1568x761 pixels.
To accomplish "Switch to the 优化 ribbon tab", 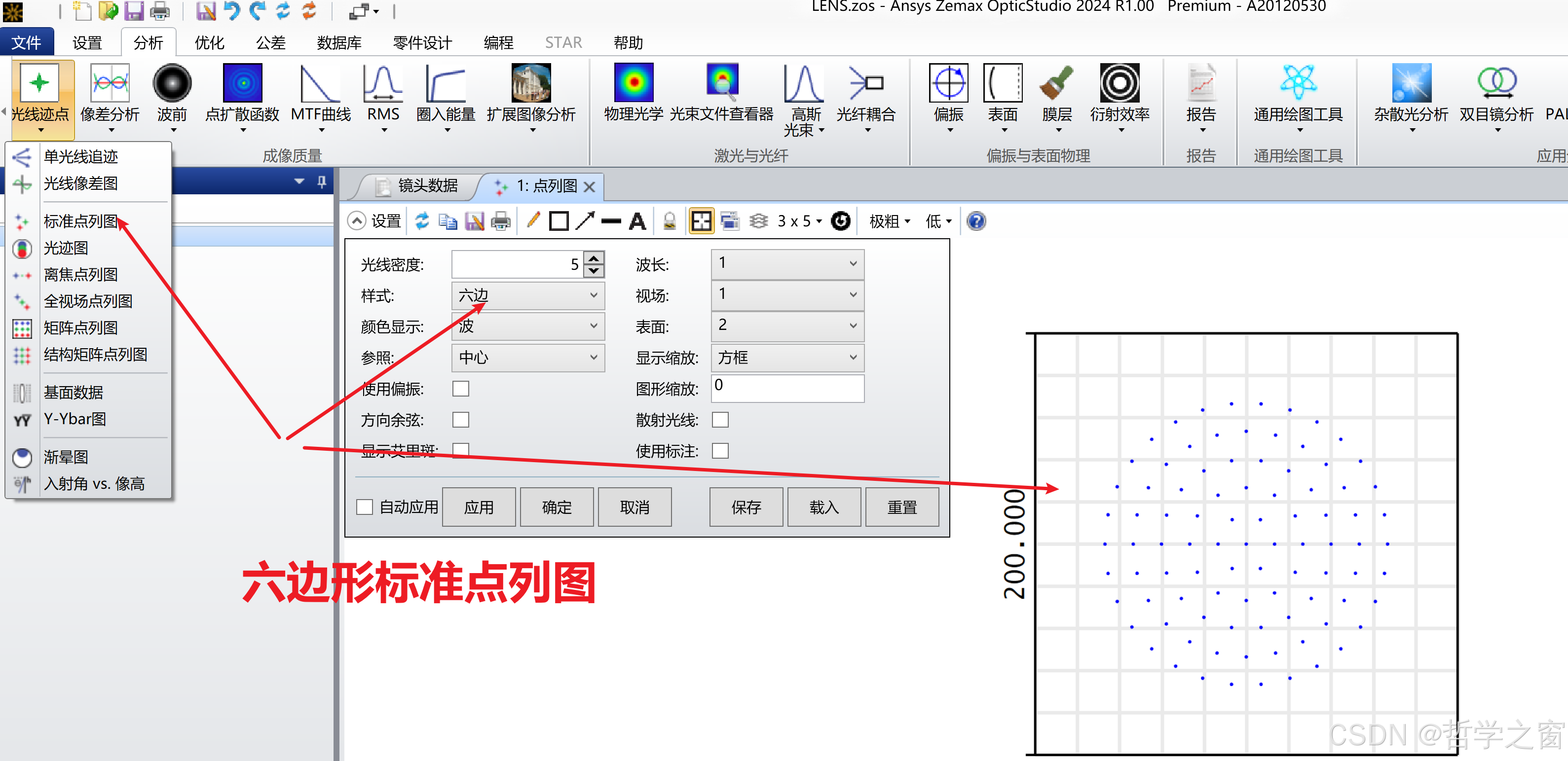I will coord(209,42).
